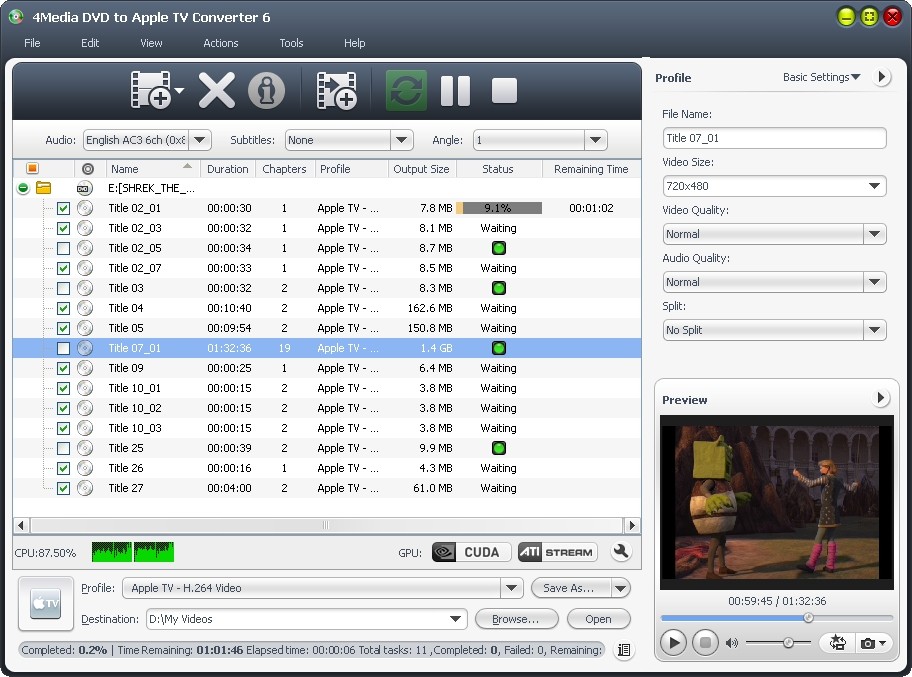Sort by the Duration column header

(x=227, y=169)
